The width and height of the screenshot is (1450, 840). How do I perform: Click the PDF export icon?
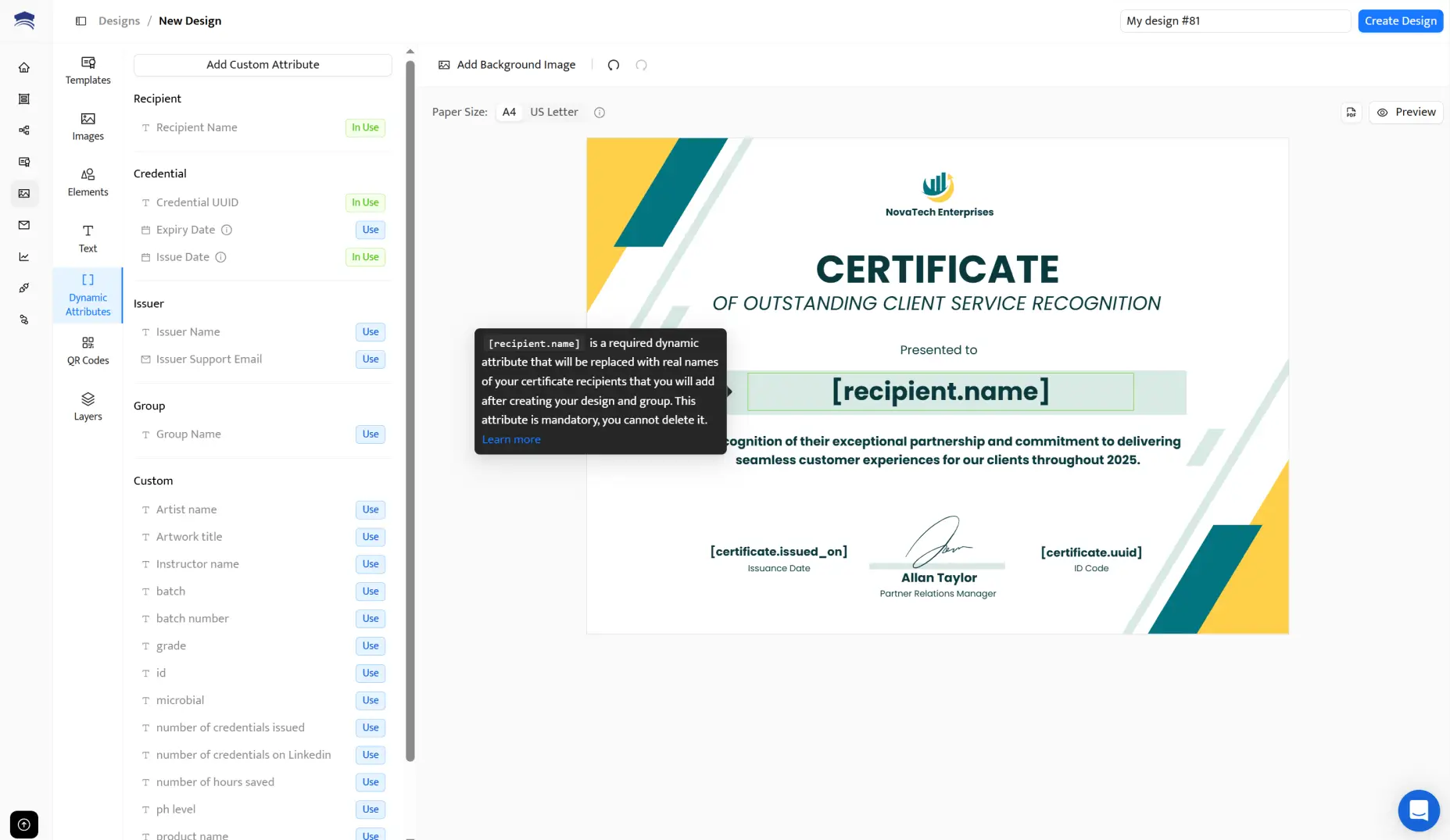point(1351,113)
